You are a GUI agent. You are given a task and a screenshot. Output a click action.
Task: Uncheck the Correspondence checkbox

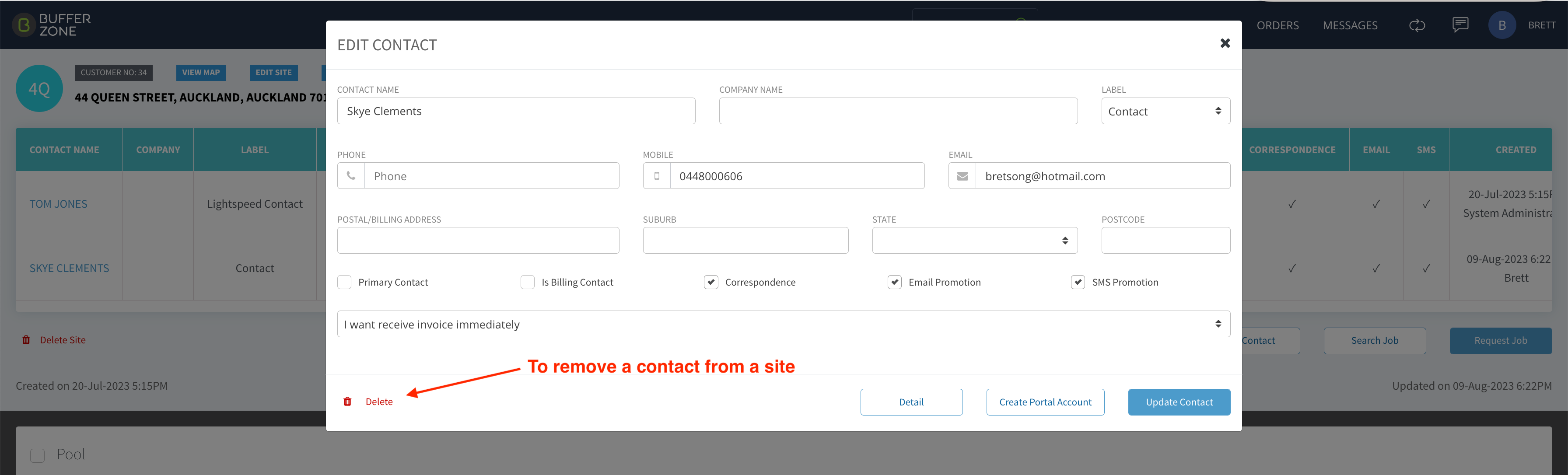(711, 282)
